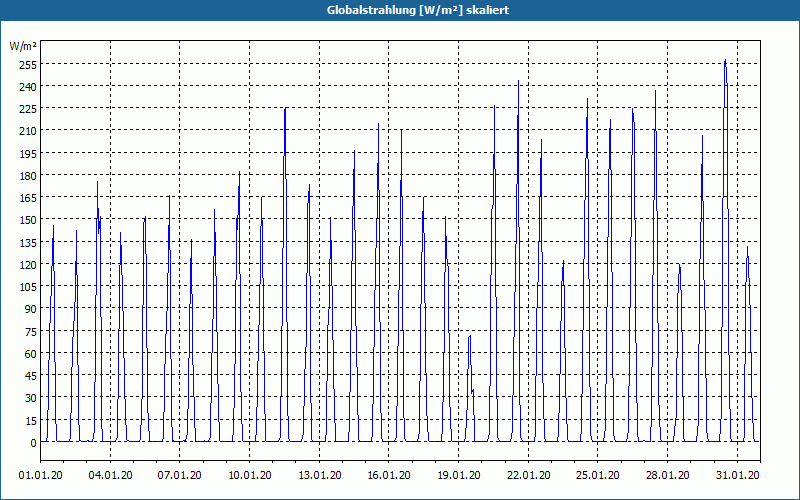Click the W/m² unit label

23,46
